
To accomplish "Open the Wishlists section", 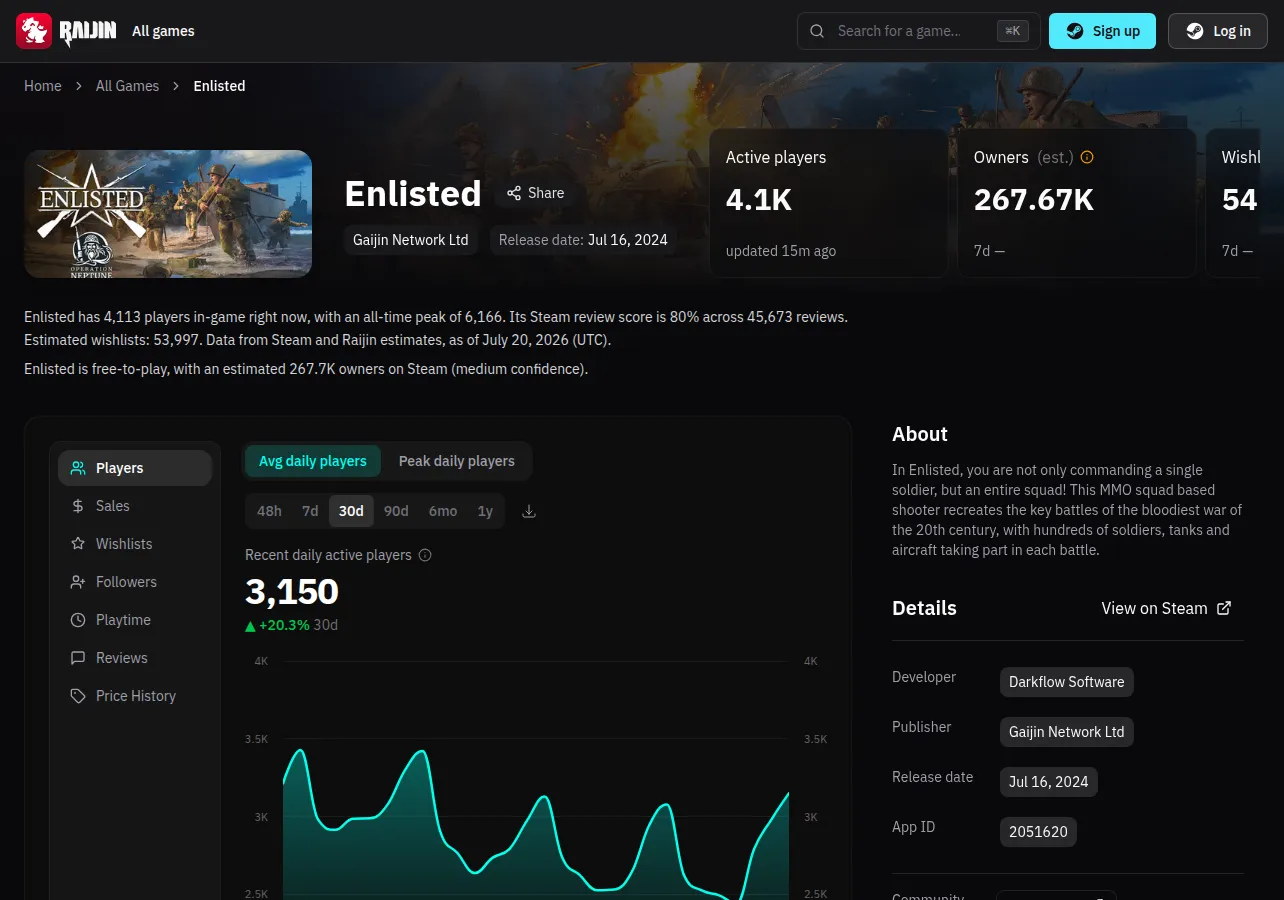I will point(135,544).
